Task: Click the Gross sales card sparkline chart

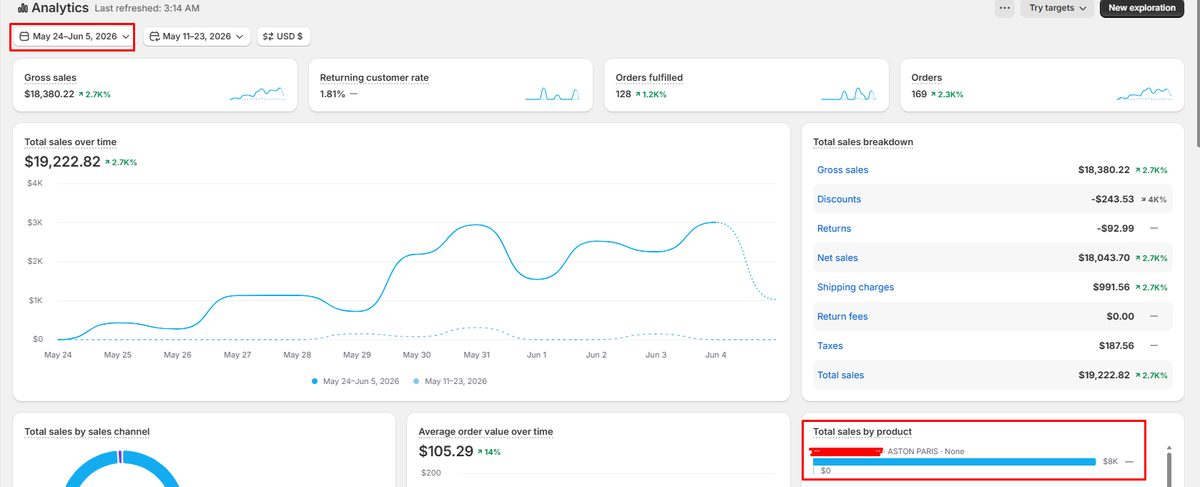Action: point(257,93)
